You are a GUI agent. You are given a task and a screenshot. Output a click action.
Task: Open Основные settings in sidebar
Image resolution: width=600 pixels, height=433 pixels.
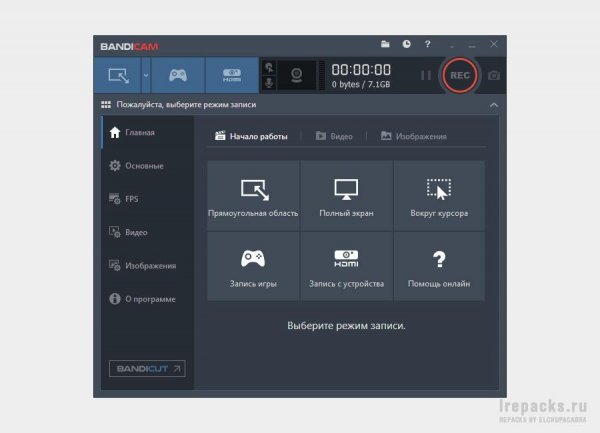[x=147, y=166]
